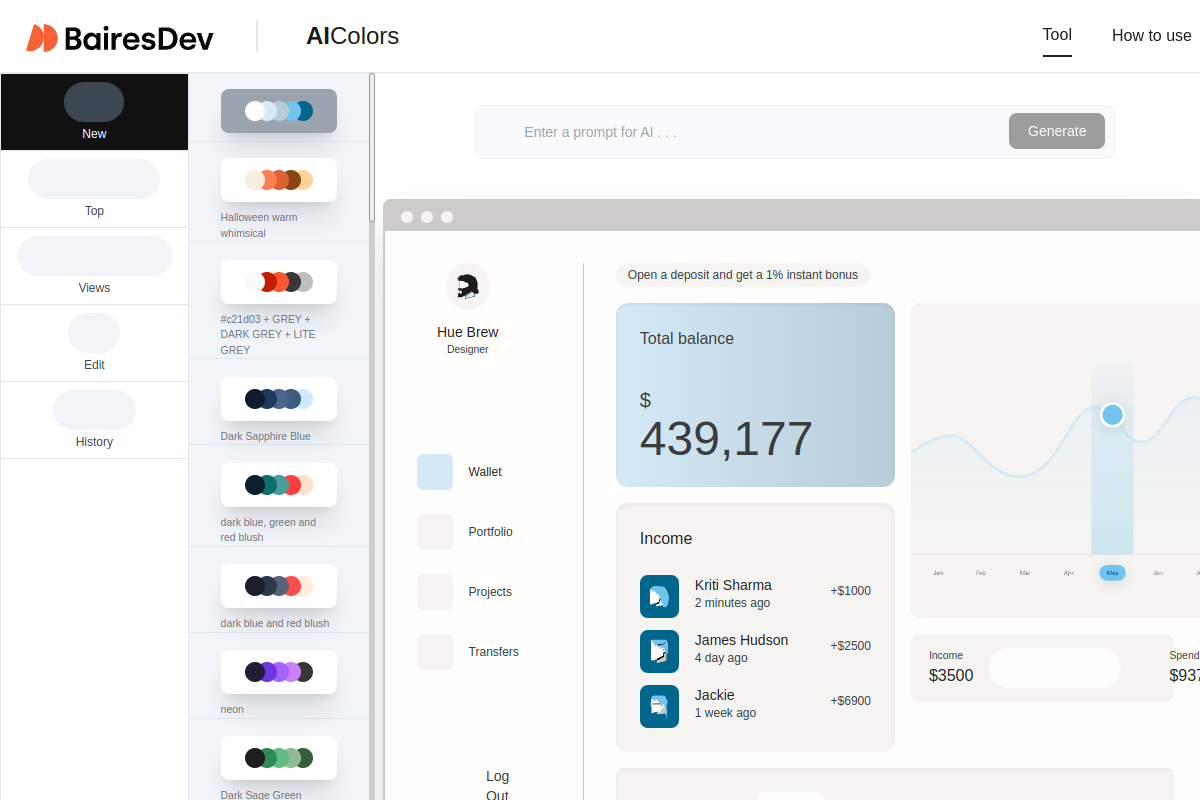Open the BairesDev logo link
Viewport: 1200px width, 800px height.
(x=120, y=37)
